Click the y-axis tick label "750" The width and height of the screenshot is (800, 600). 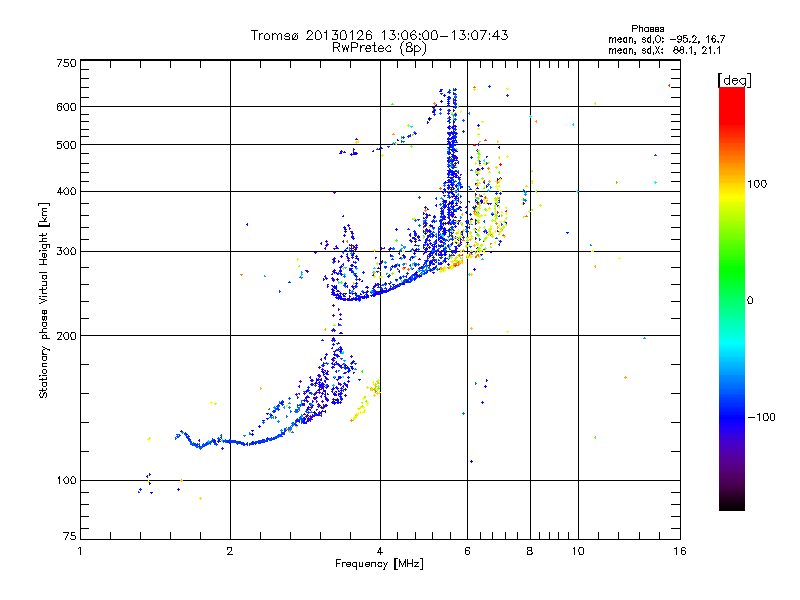66,63
